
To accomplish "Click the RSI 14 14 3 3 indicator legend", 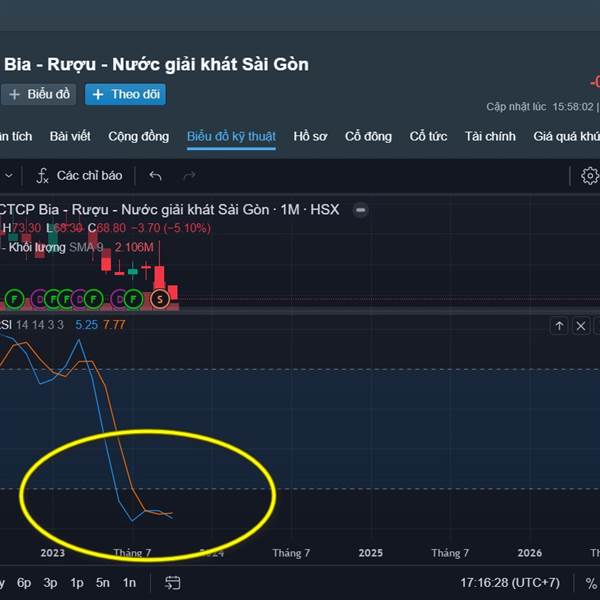I will pos(32,325).
